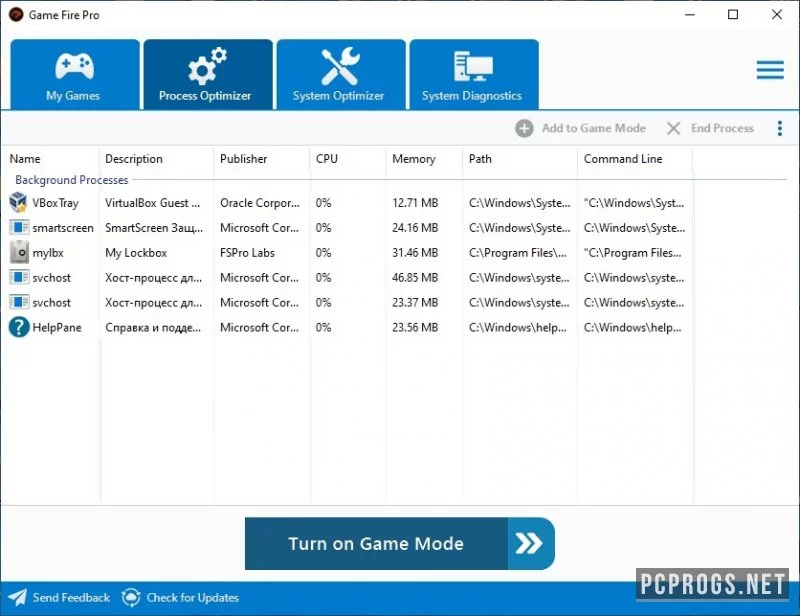Click the smartscreen process icon

[19, 227]
